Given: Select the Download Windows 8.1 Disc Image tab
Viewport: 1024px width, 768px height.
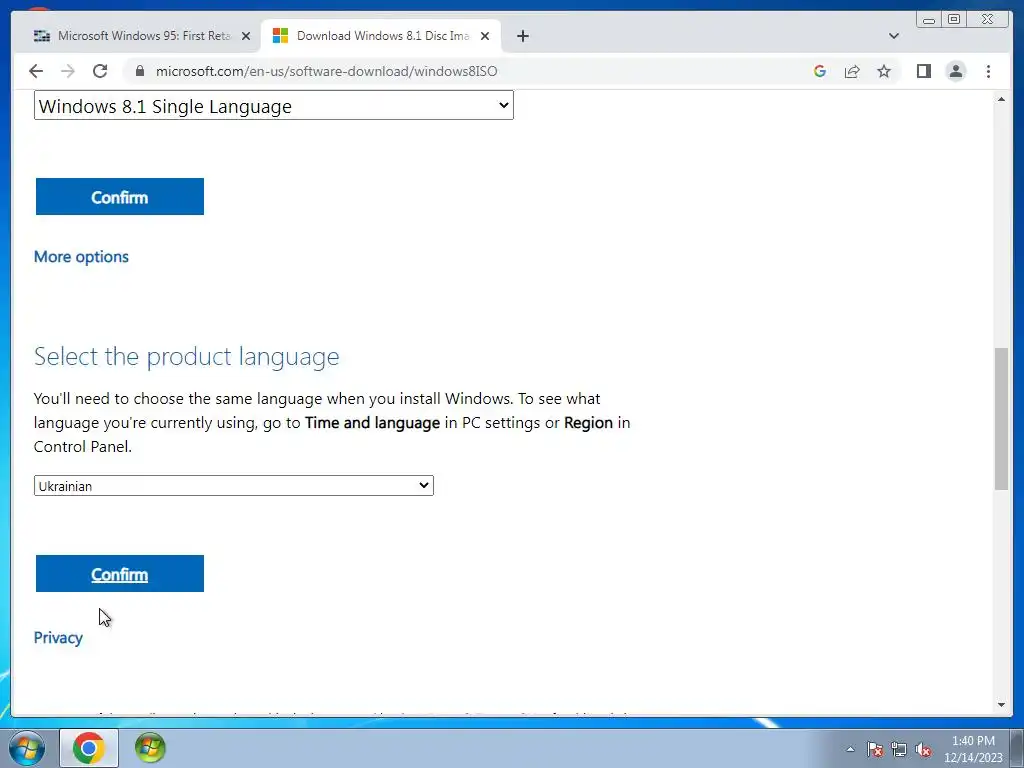Looking at the screenshot, I should (x=381, y=36).
